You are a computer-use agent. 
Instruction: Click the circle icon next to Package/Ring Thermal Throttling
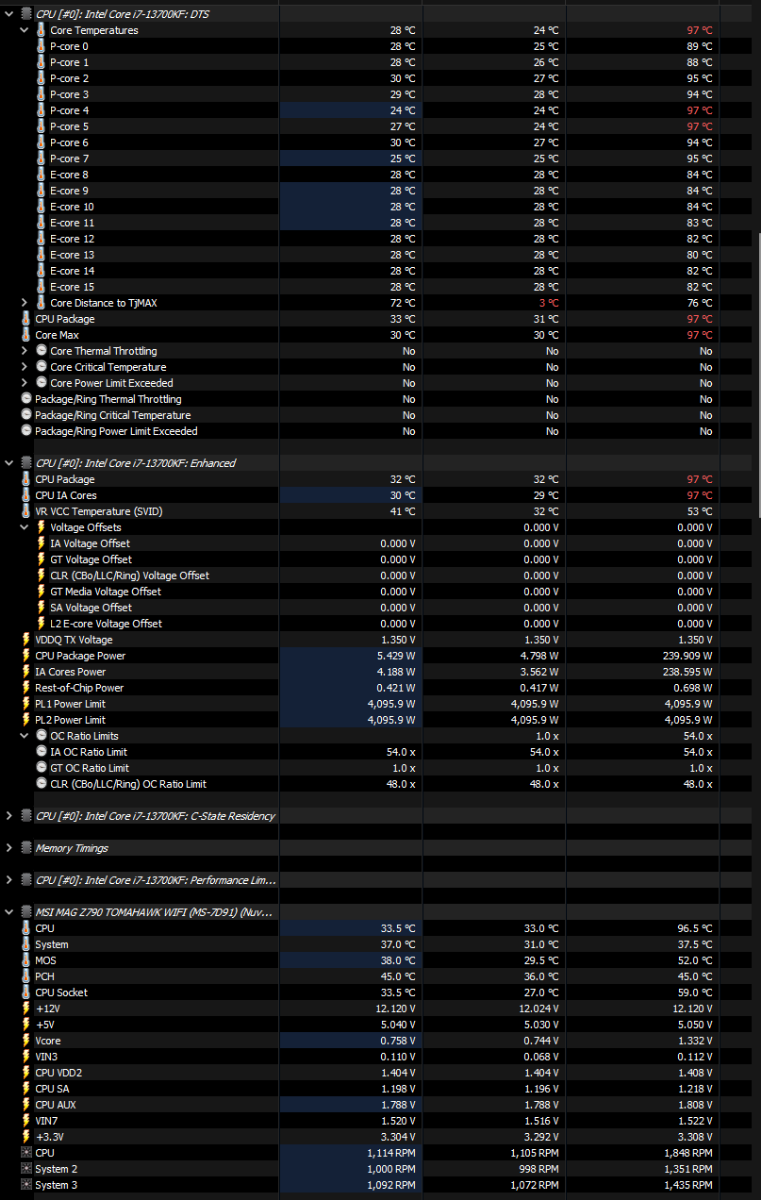[26, 399]
